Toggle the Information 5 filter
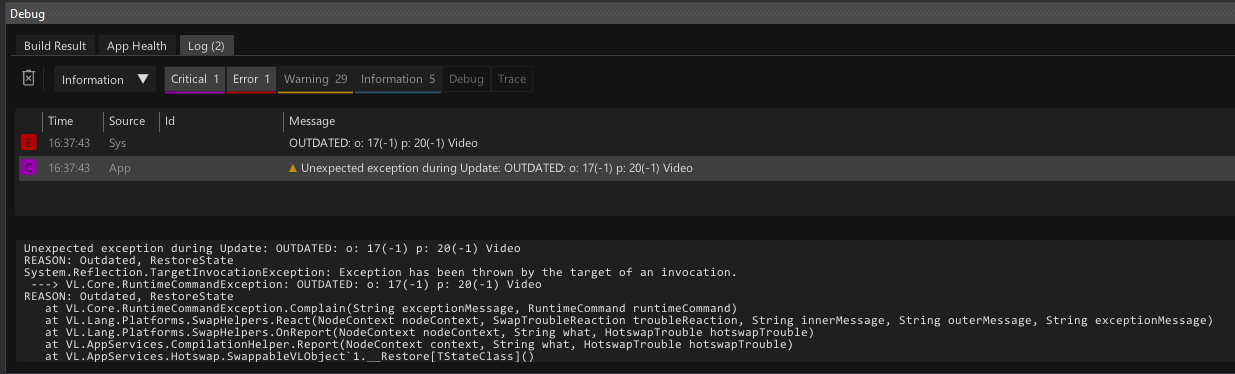Viewport: 1235px width, 374px height. tap(398, 80)
